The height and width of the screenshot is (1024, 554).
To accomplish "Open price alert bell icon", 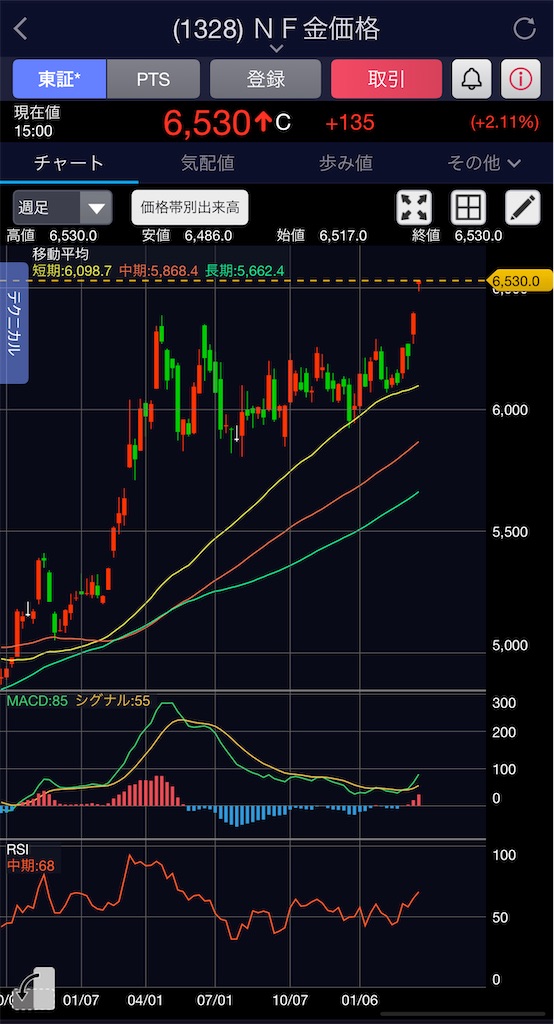I will coord(471,79).
